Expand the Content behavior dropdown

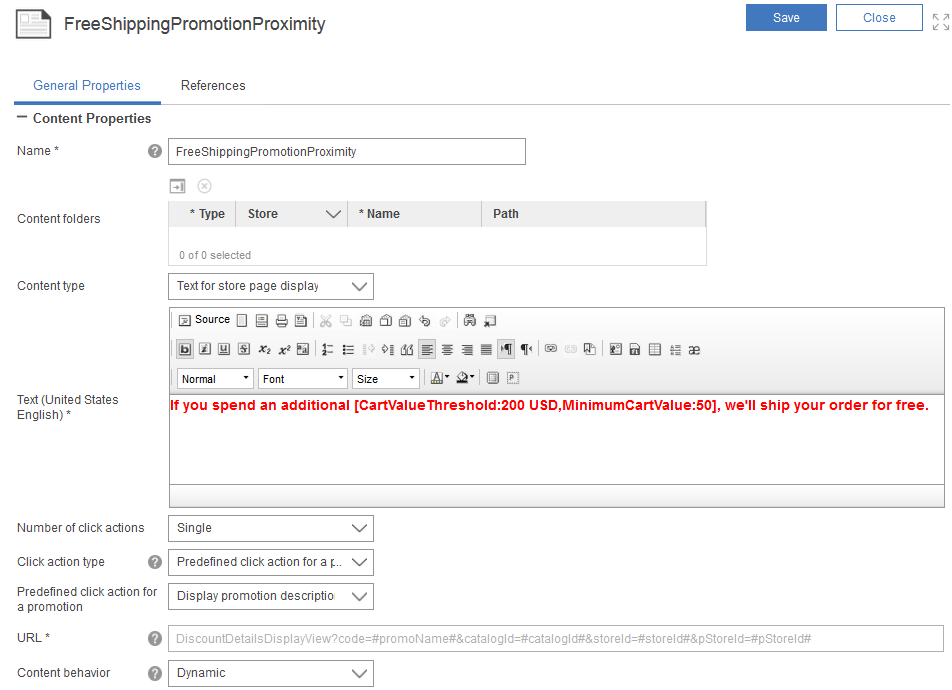click(x=270, y=673)
